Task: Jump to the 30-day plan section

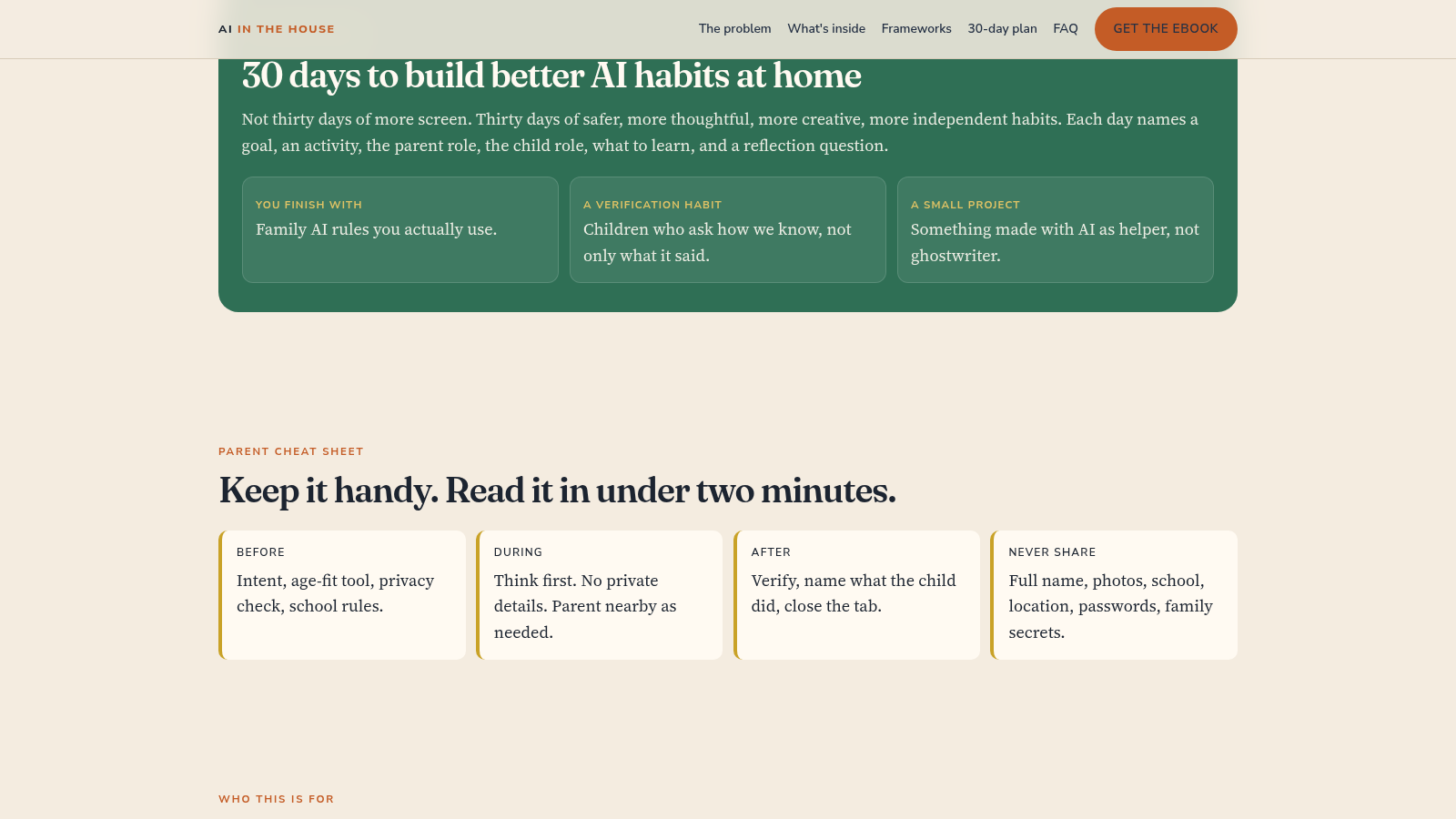Action: point(1002,29)
